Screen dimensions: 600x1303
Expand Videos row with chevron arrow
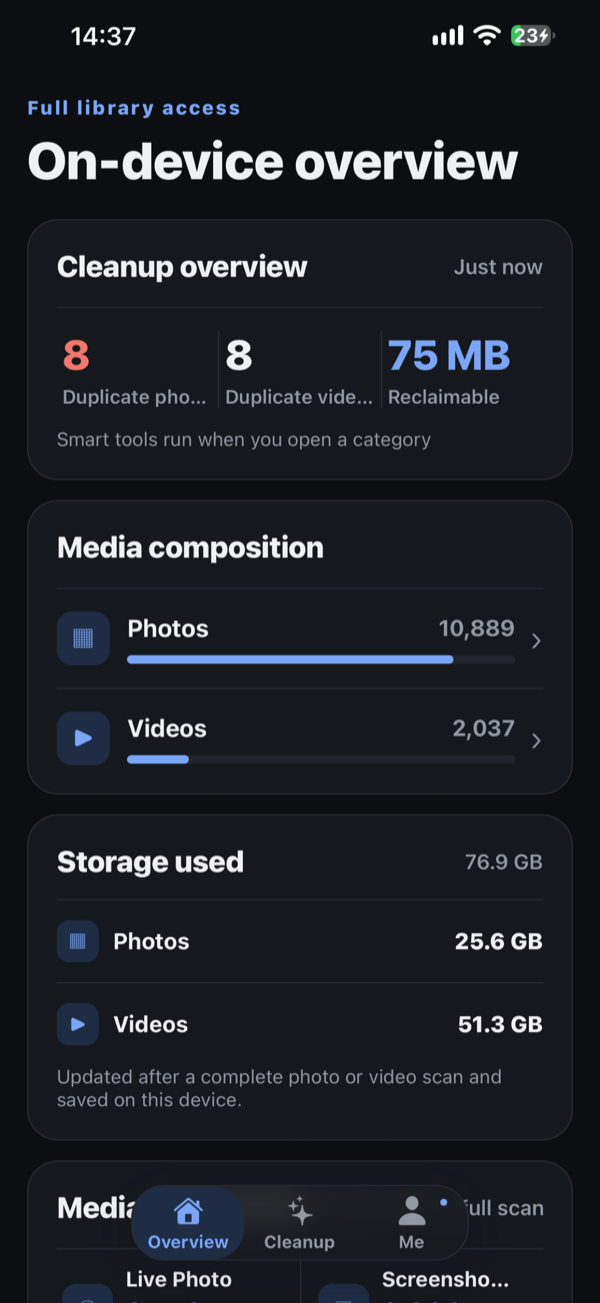(x=537, y=741)
